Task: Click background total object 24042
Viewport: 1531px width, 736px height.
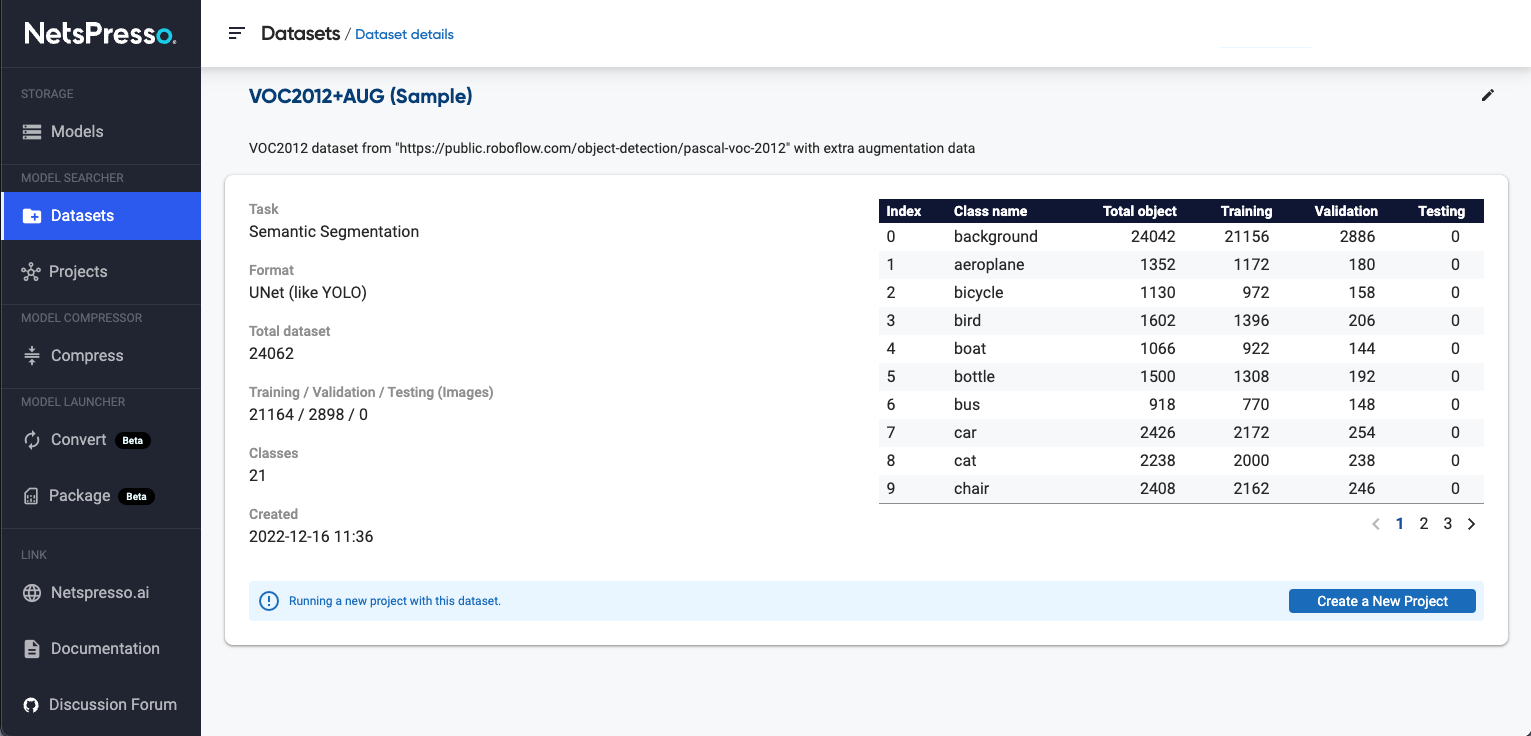Action: coord(1153,237)
